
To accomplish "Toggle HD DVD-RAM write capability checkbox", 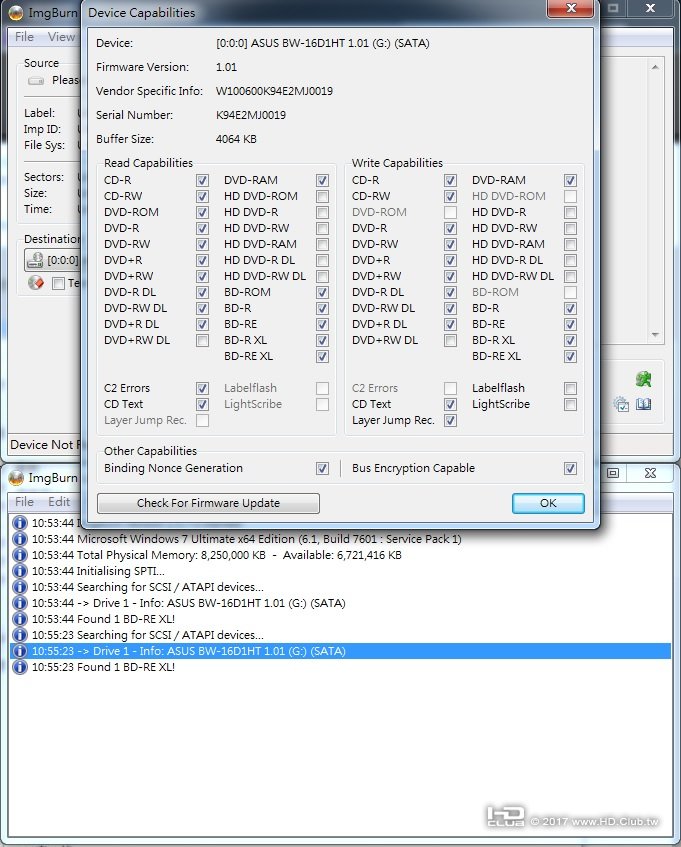I will tap(570, 245).
